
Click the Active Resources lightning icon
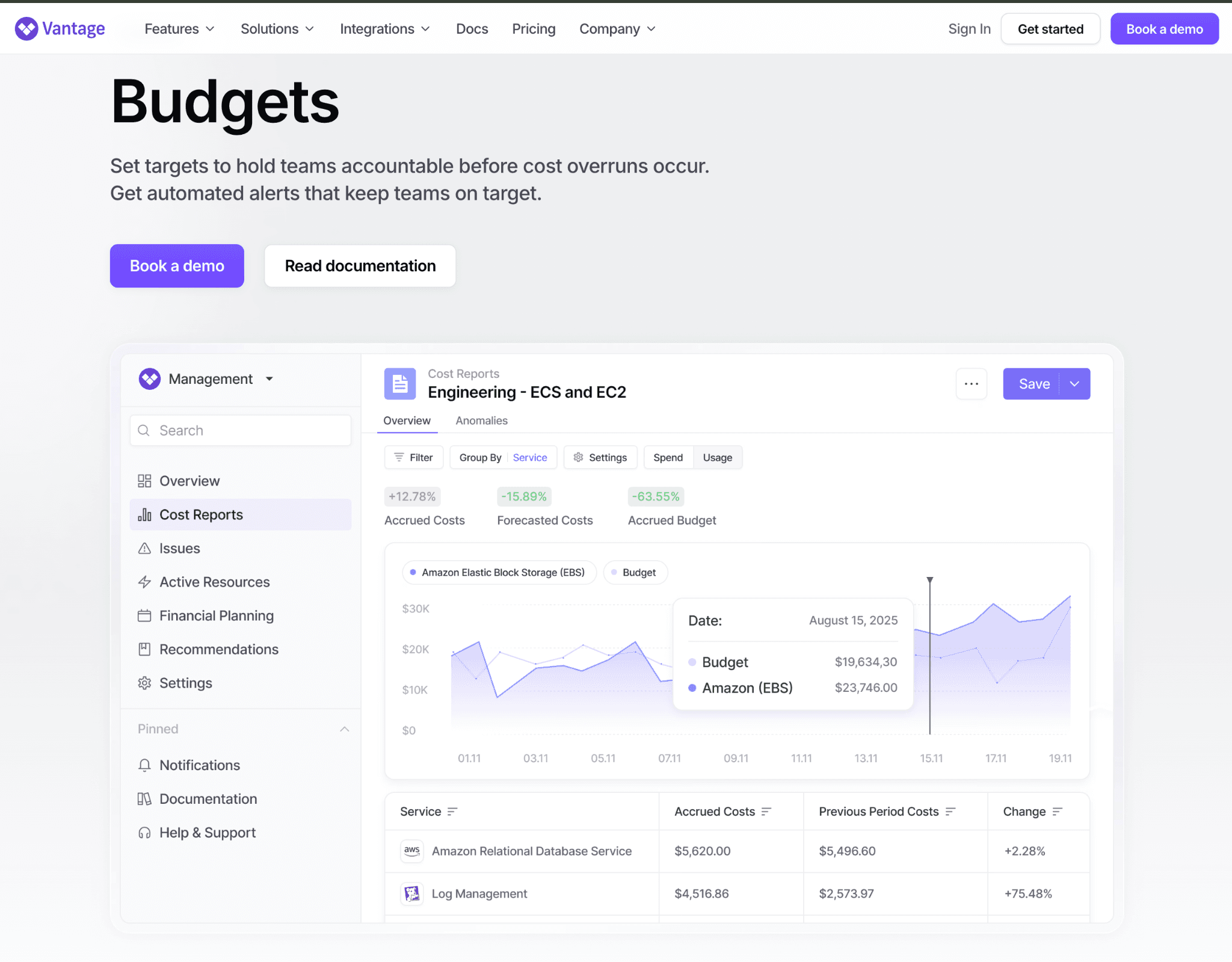click(x=144, y=582)
